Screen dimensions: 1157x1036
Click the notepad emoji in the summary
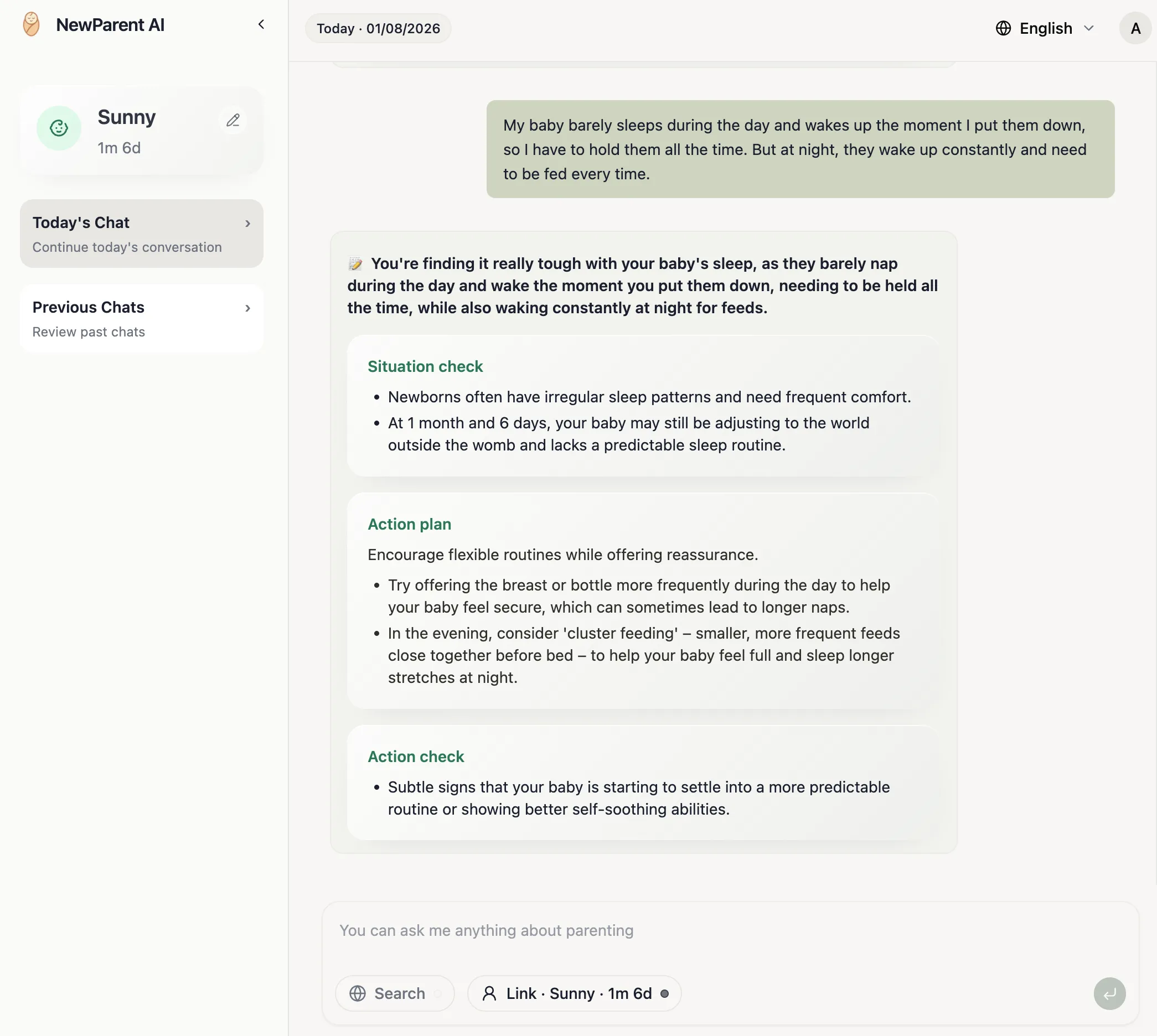click(355, 263)
